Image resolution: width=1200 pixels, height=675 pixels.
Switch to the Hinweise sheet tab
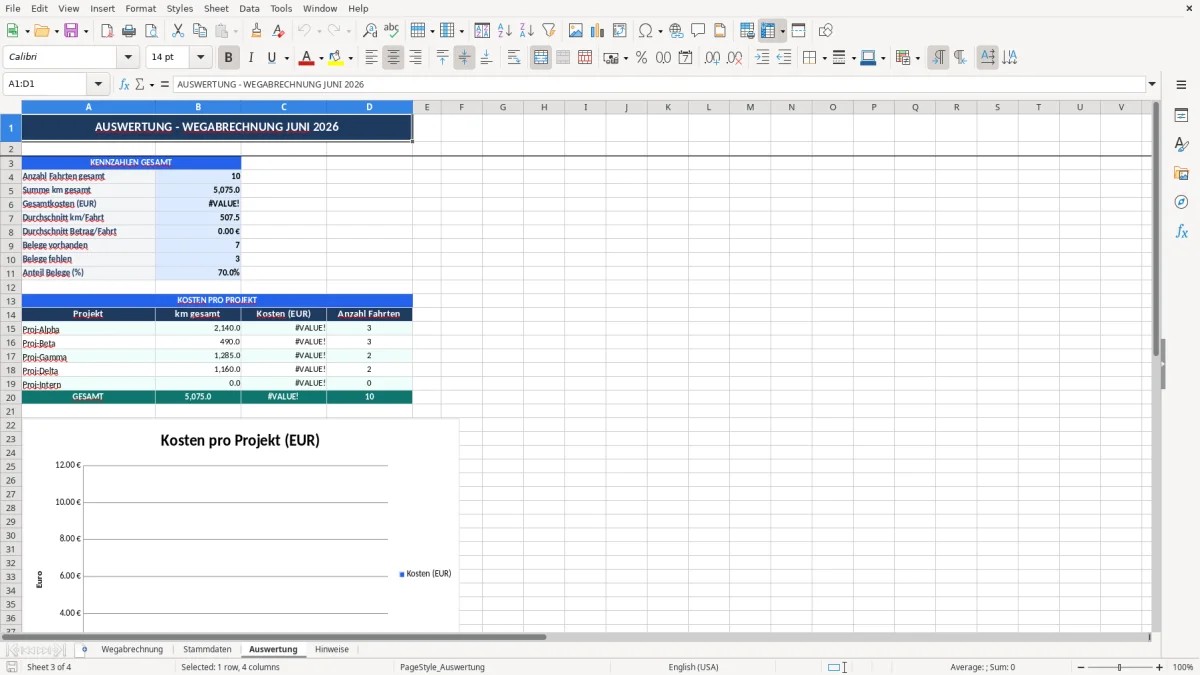coord(332,650)
